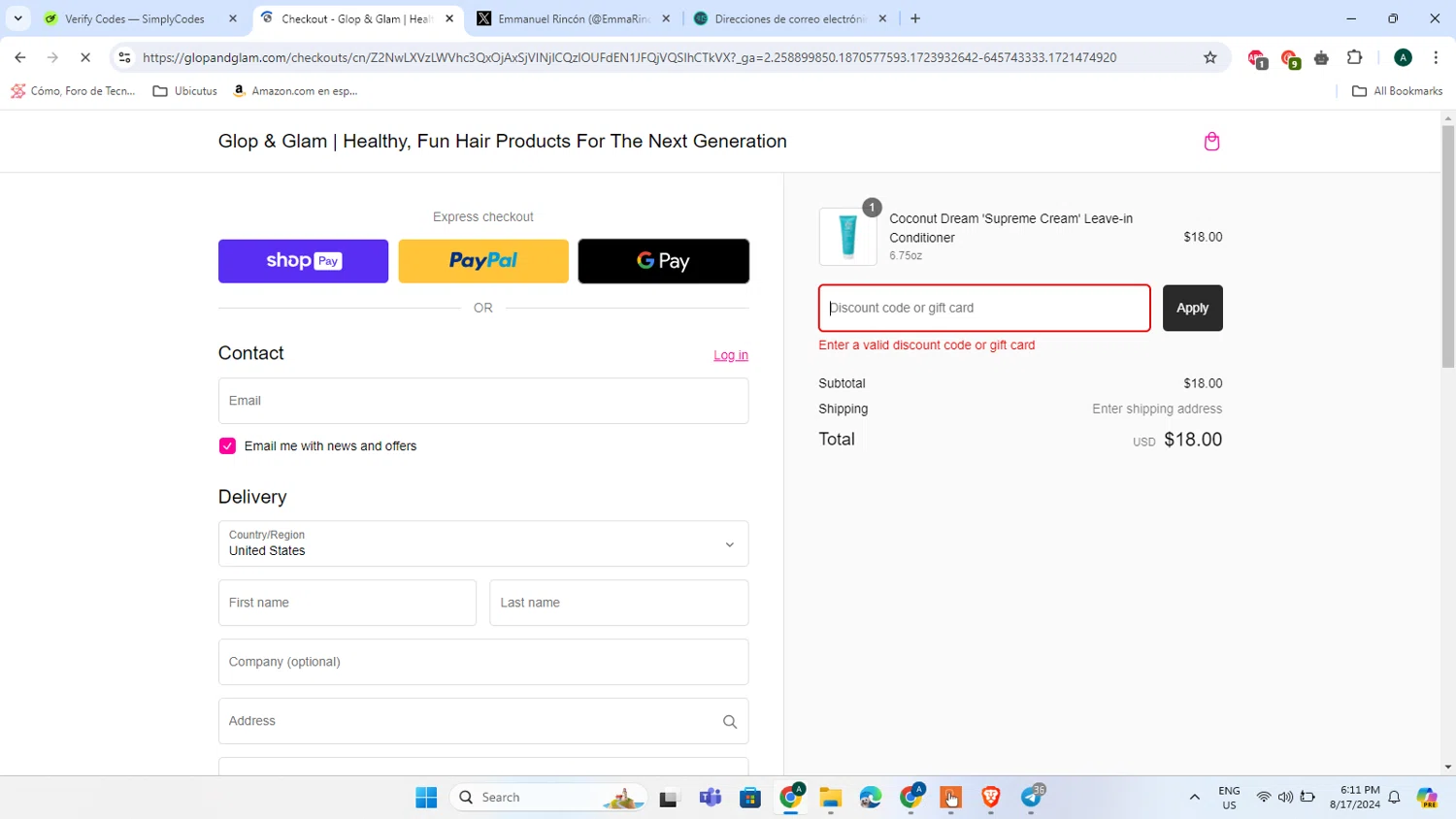The width and height of the screenshot is (1456, 819).
Task: Focus the discount code or gift card field
Action: (984, 308)
